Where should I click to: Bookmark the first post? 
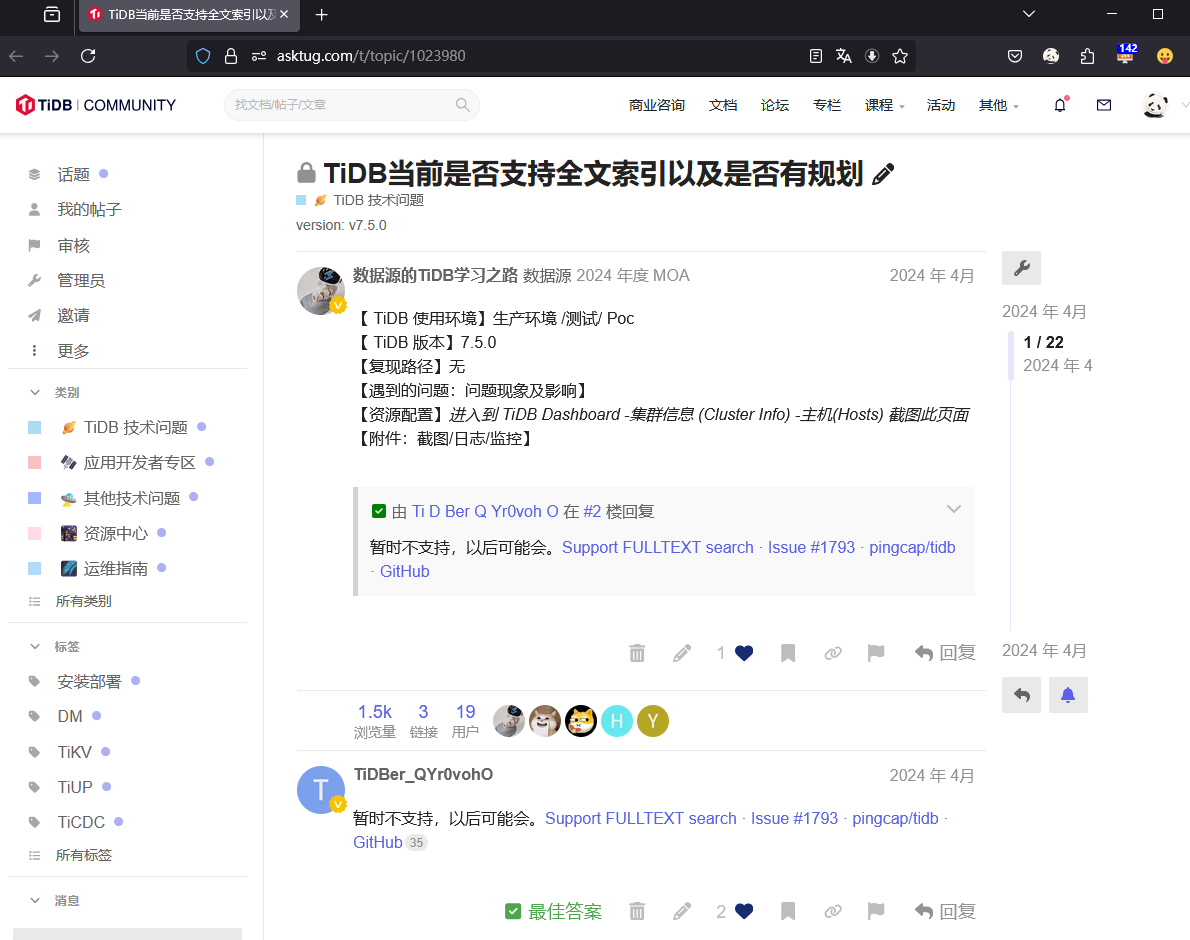(788, 652)
